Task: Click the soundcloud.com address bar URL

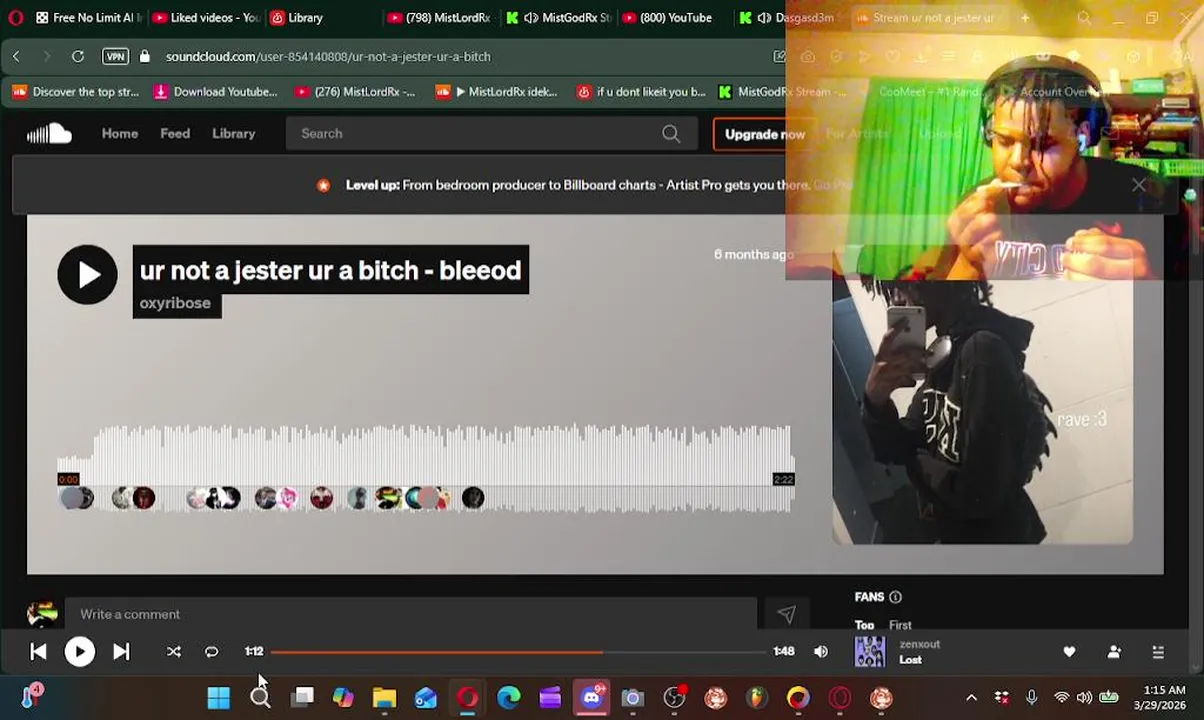Action: (x=328, y=57)
